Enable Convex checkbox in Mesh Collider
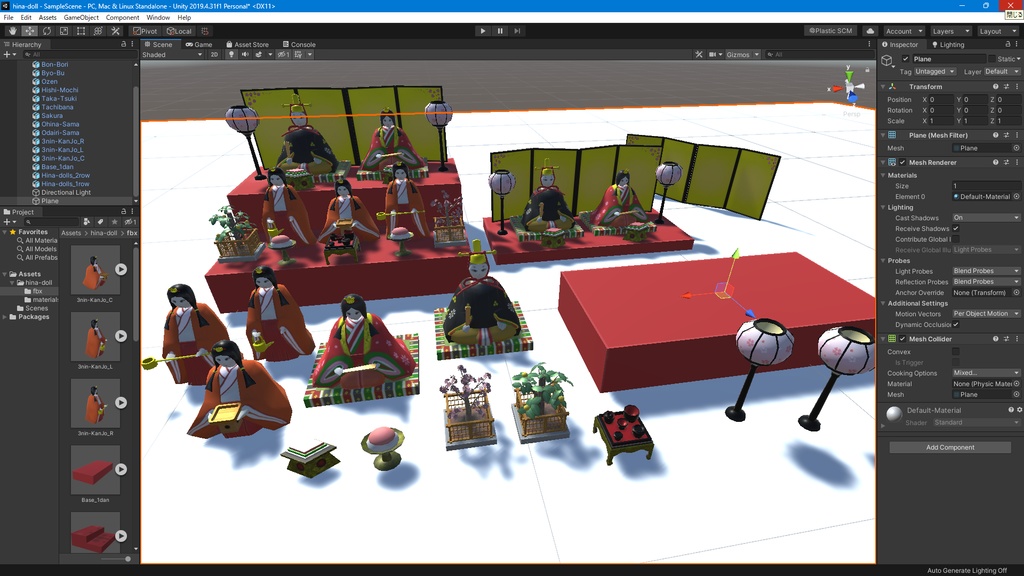The width and height of the screenshot is (1024, 576). (956, 351)
